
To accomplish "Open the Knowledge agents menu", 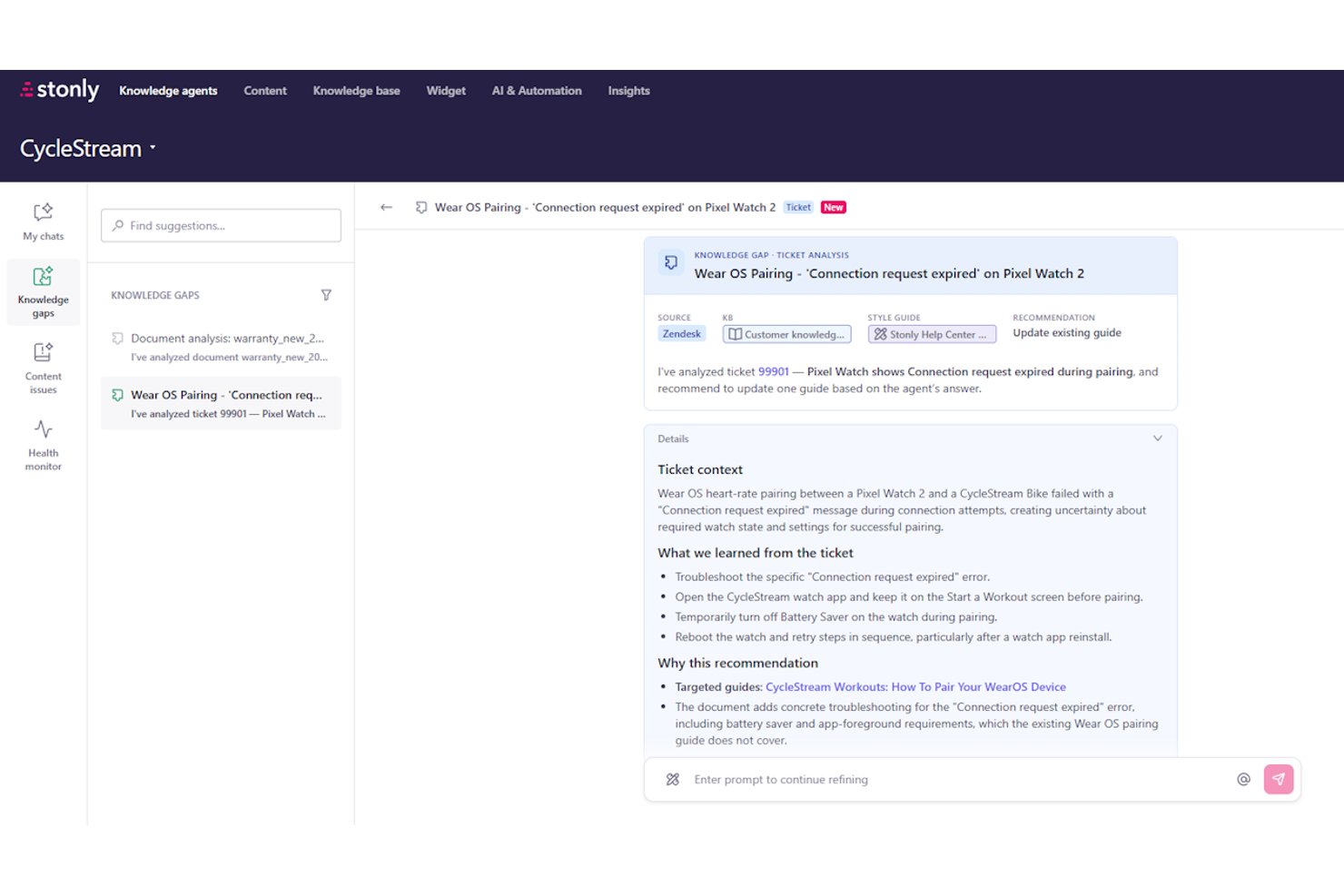I will (x=168, y=91).
